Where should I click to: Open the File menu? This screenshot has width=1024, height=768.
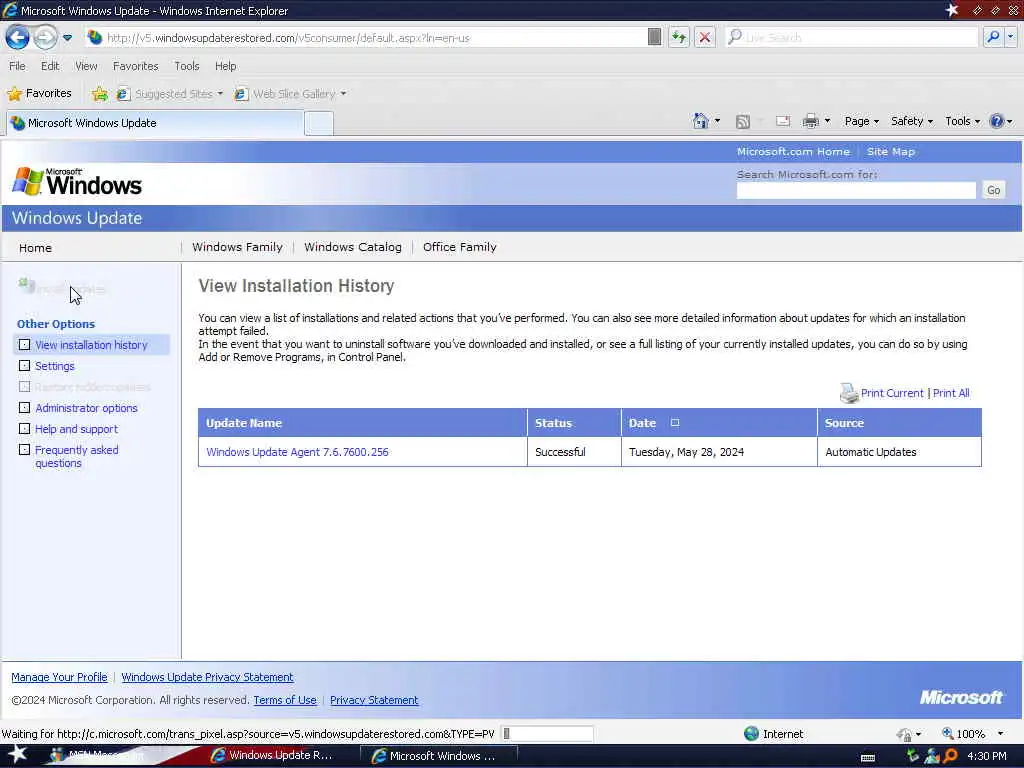point(17,66)
